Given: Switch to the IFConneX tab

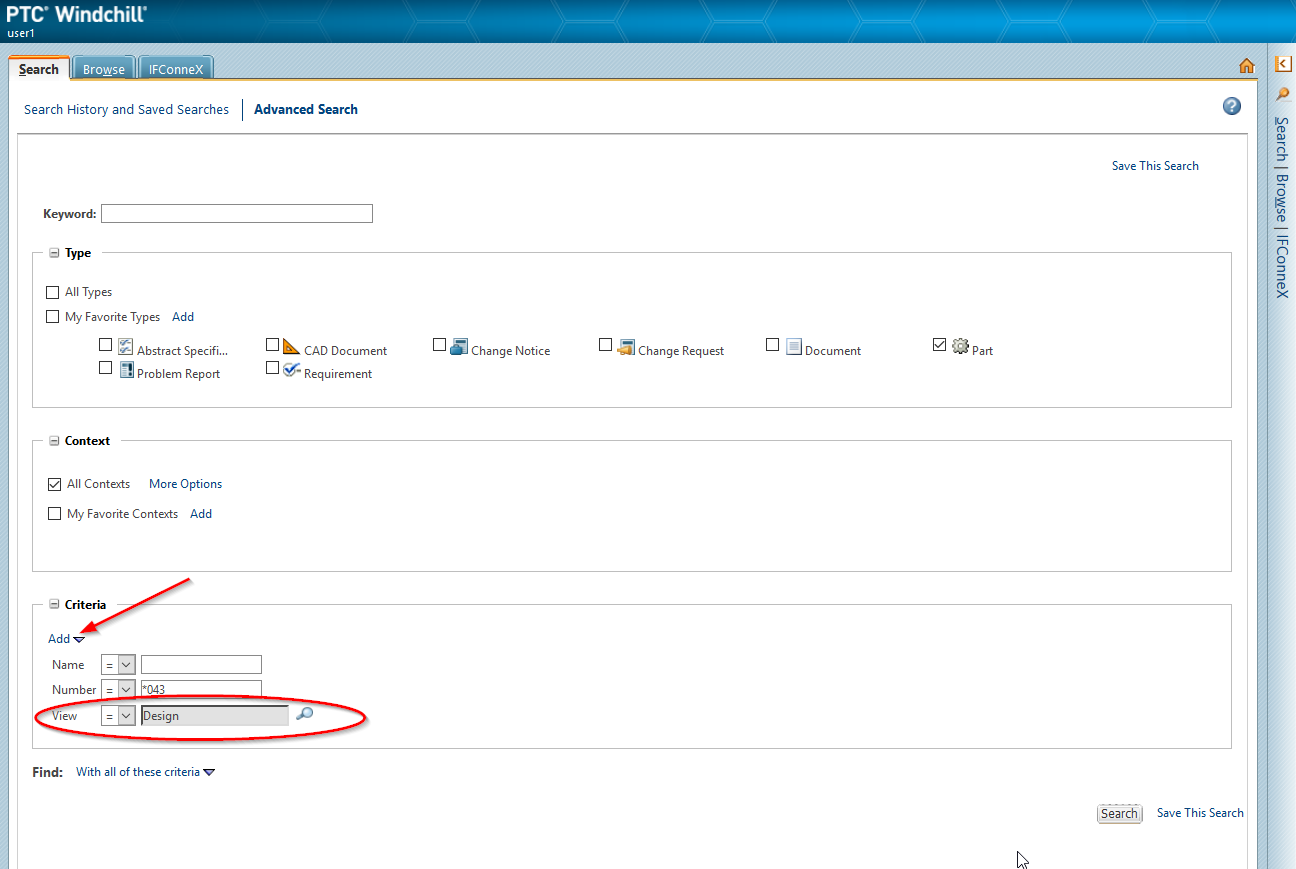Looking at the screenshot, I should tap(176, 69).
